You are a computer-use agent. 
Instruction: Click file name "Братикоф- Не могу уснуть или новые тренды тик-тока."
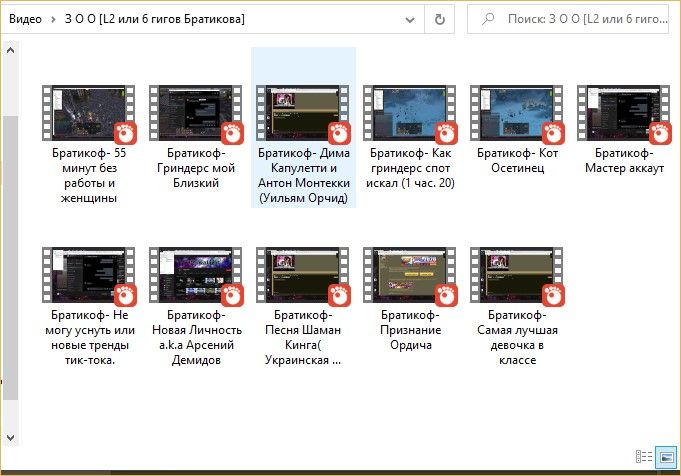(x=89, y=337)
